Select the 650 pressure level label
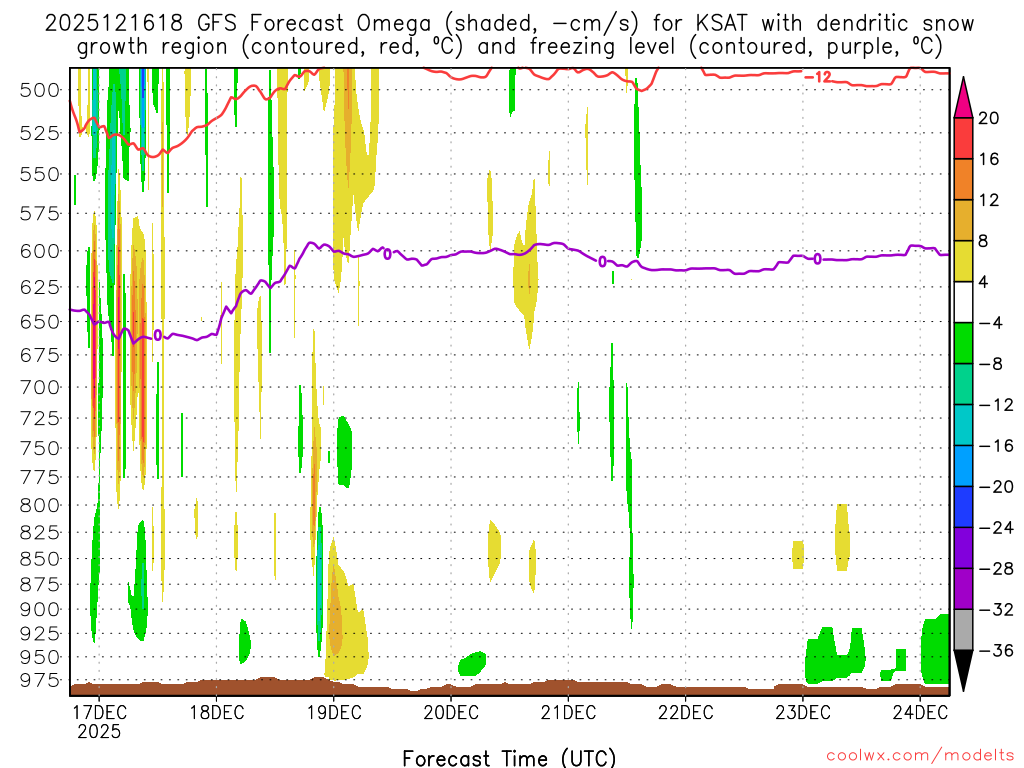Screen dimensions: 1024x768 (40, 322)
